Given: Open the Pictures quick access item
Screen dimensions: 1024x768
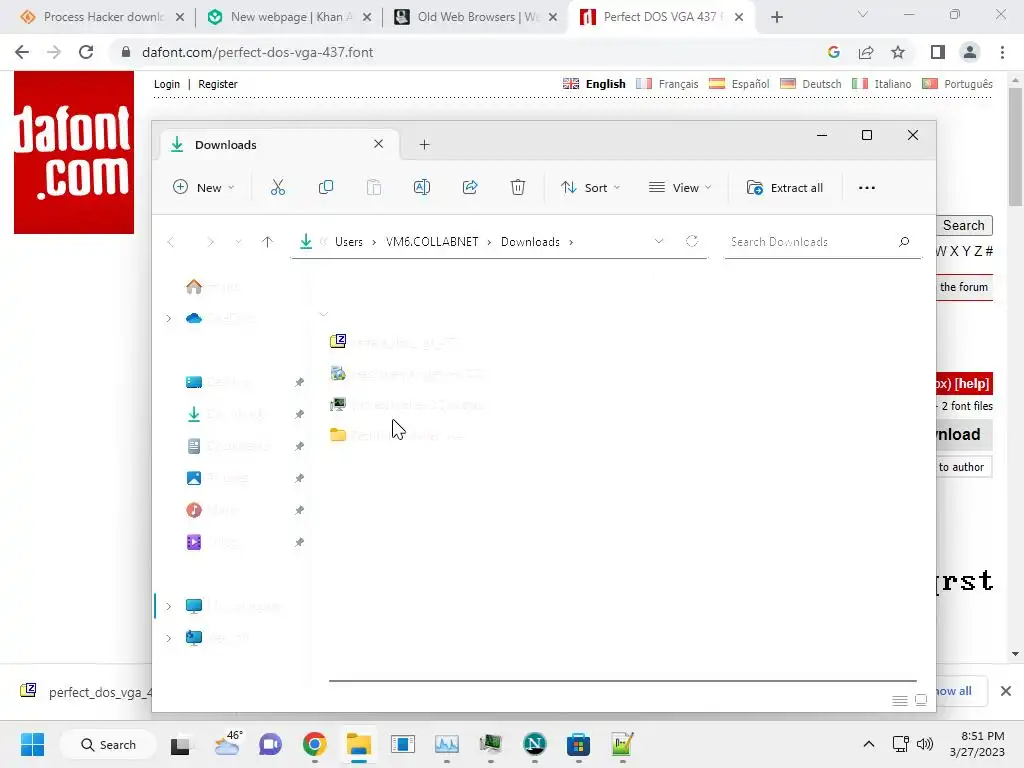Looking at the screenshot, I should click(x=217, y=478).
